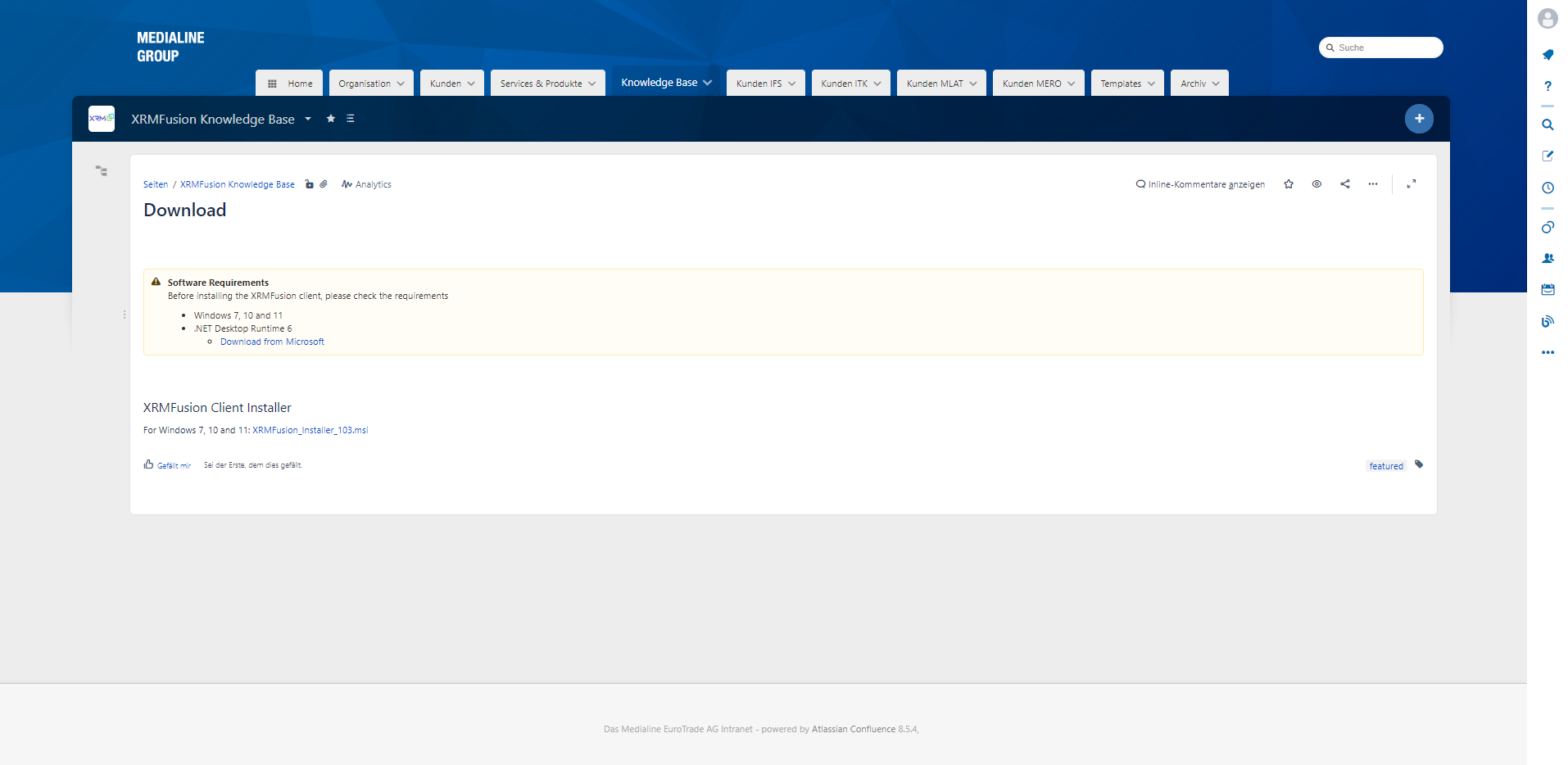Click the sidebar magnifier search icon
Screen dimensions: 1568x765
pos(1548,124)
